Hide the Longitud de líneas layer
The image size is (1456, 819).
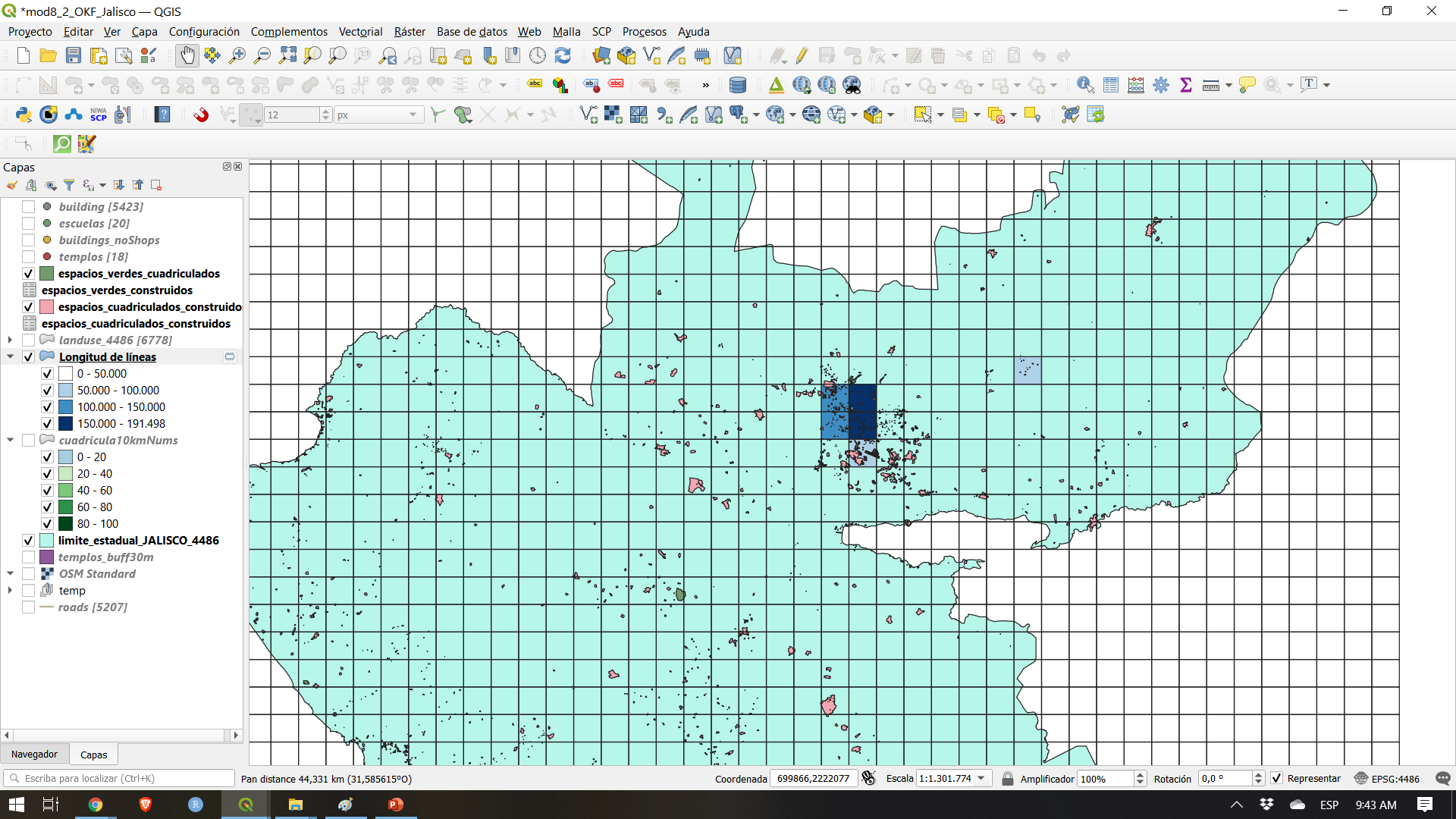pos(28,356)
